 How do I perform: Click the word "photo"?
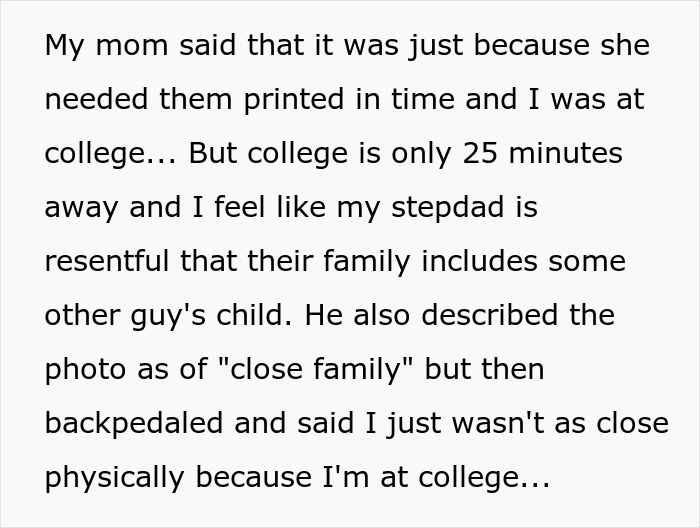[x=84, y=370]
